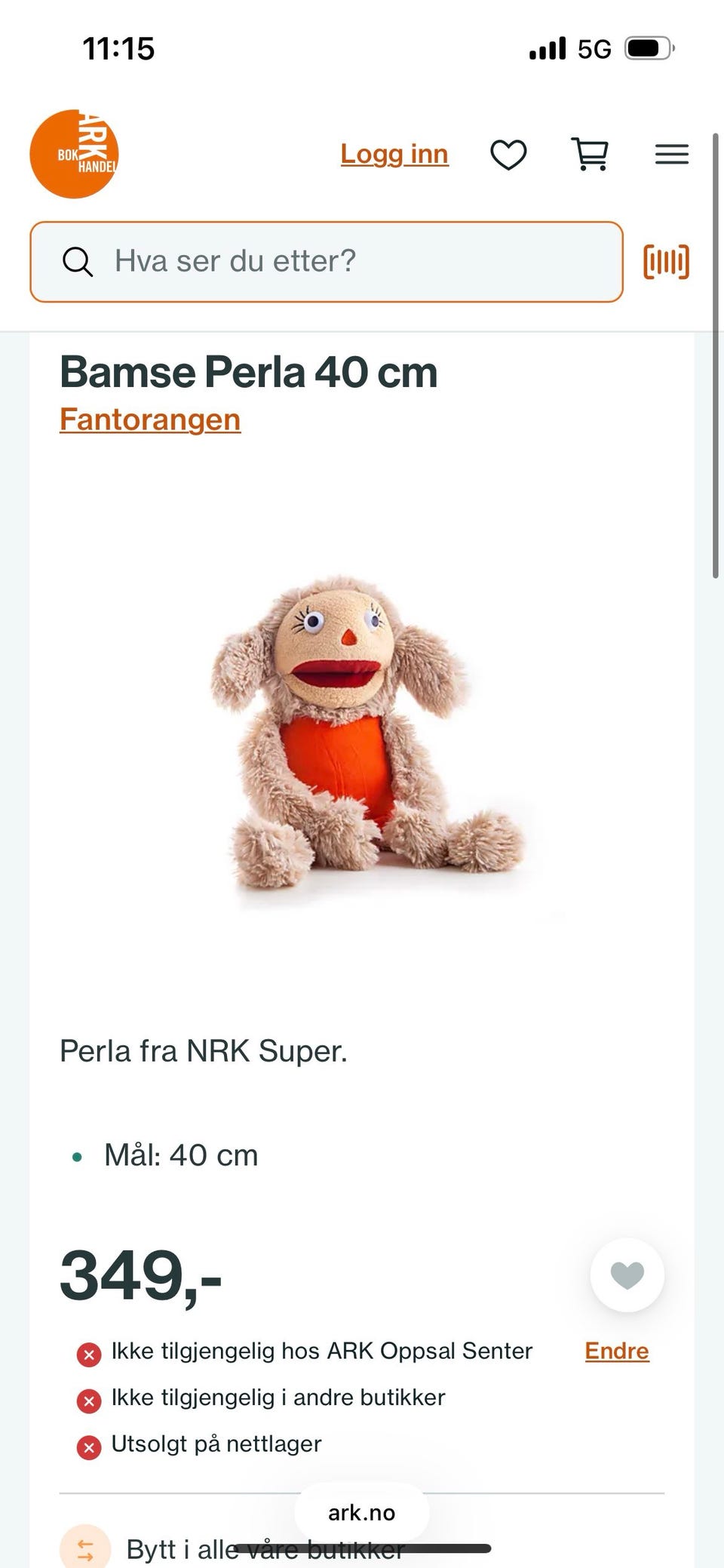Viewport: 724px width, 1568px height.
Task: Click Endre to change store
Action: pos(617,1351)
